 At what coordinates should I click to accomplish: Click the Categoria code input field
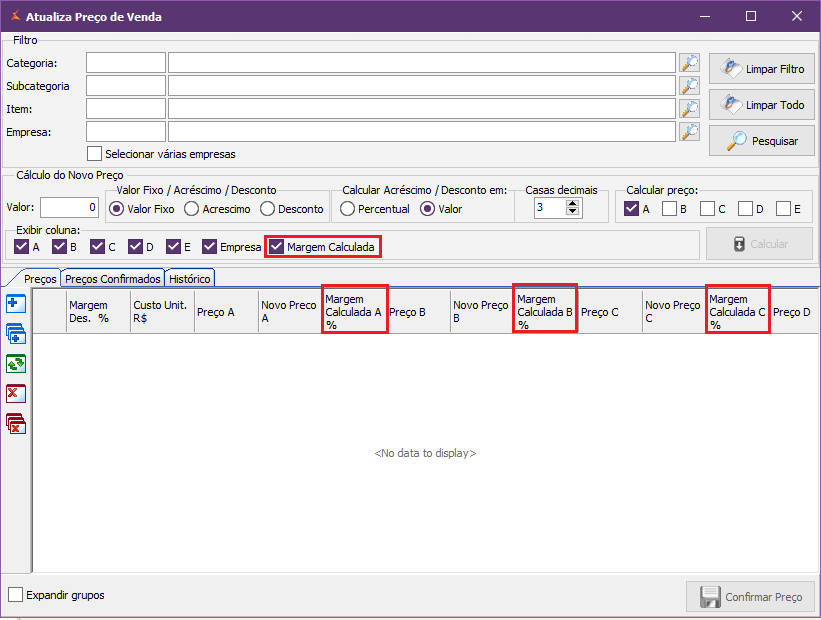[x=126, y=63]
